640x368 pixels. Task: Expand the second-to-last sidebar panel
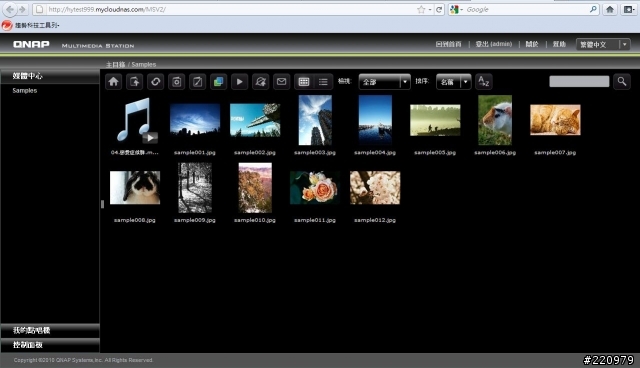50,330
